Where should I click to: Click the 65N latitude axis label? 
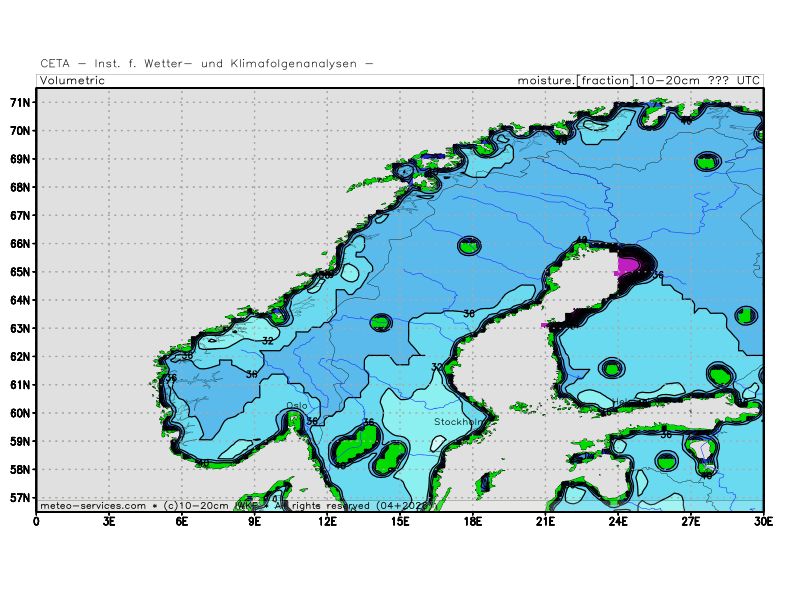[20, 272]
